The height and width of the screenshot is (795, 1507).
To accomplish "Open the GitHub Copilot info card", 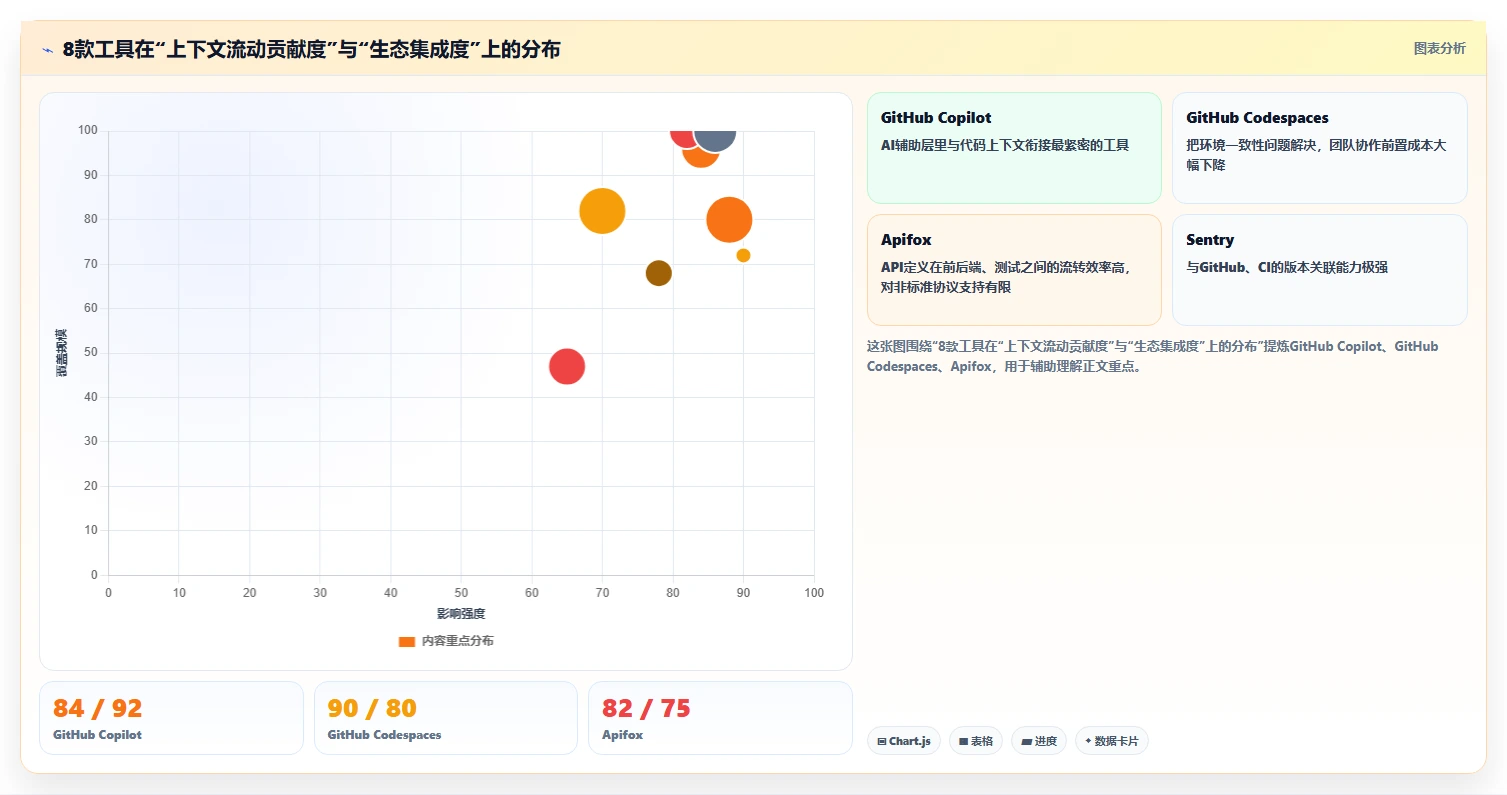I will (1014, 148).
